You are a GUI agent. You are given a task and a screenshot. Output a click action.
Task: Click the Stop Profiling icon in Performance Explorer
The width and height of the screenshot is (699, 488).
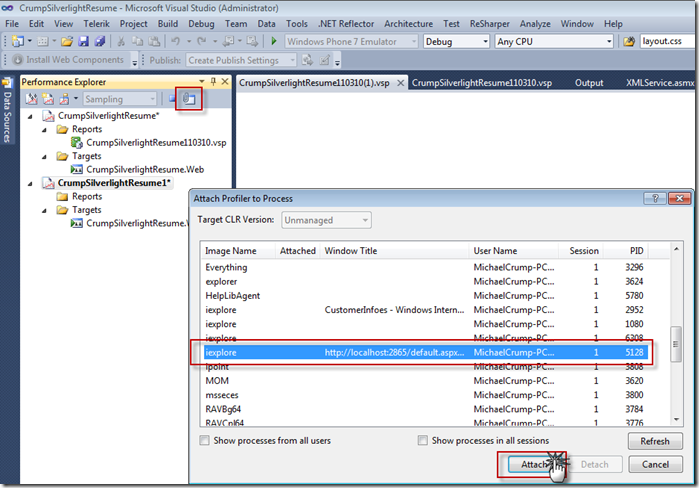pyautogui.click(x=172, y=99)
